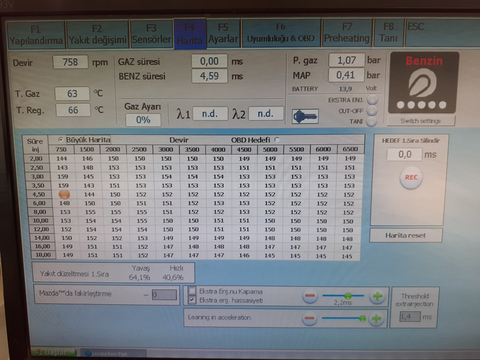Open the F1 Yapılandırma tab
This screenshot has width=480, height=360.
coord(36,35)
